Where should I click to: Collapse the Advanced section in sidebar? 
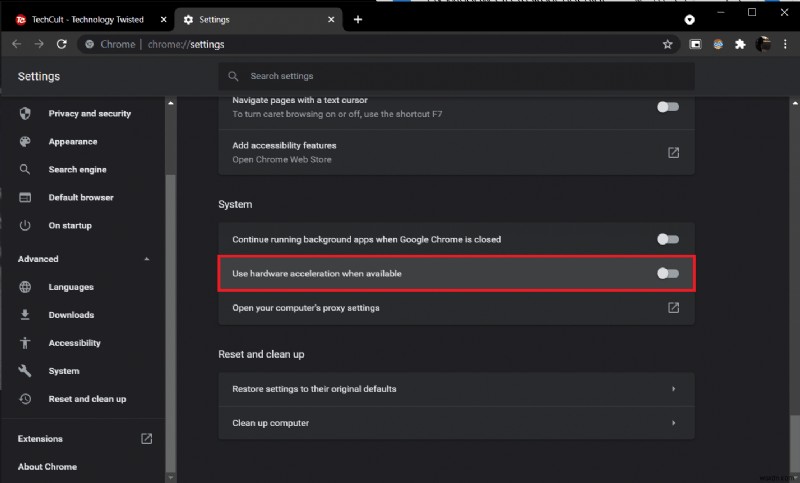click(x=147, y=259)
